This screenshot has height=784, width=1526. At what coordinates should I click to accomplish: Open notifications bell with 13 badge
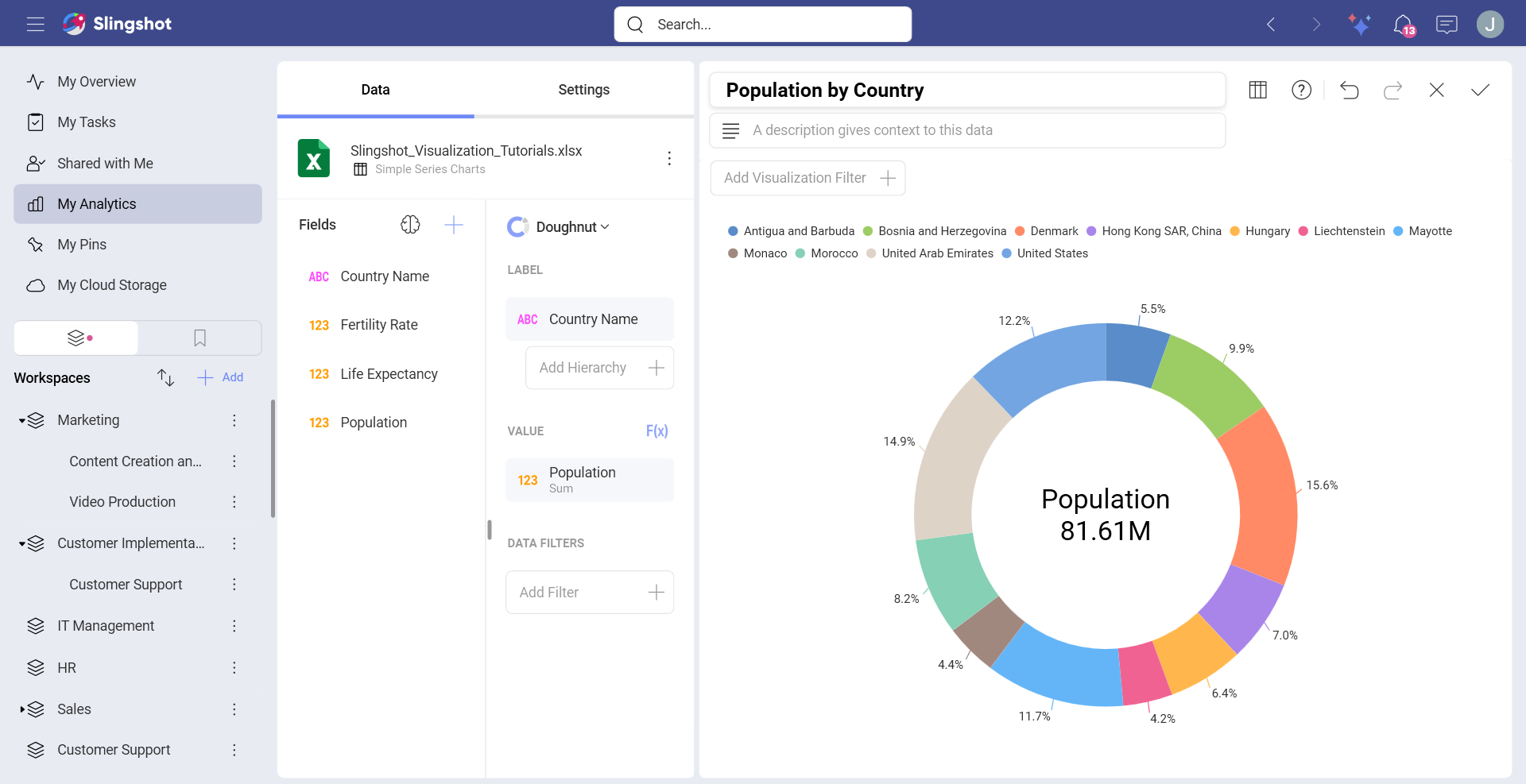[x=1404, y=25]
